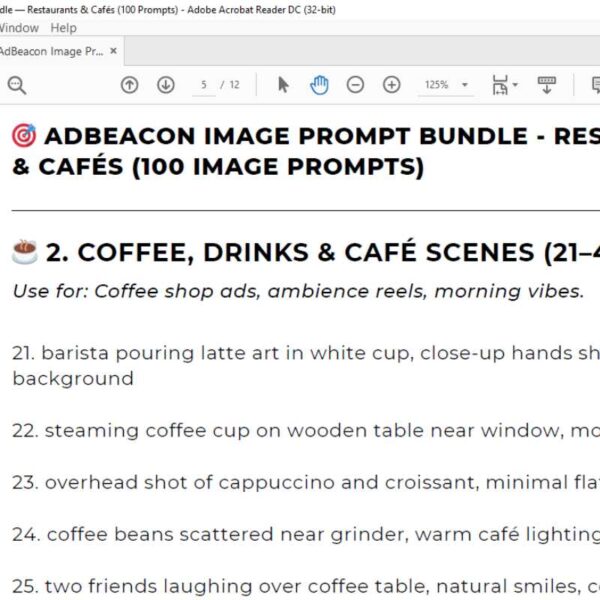Click the current page number field
This screenshot has width=600, height=600.
(x=204, y=86)
